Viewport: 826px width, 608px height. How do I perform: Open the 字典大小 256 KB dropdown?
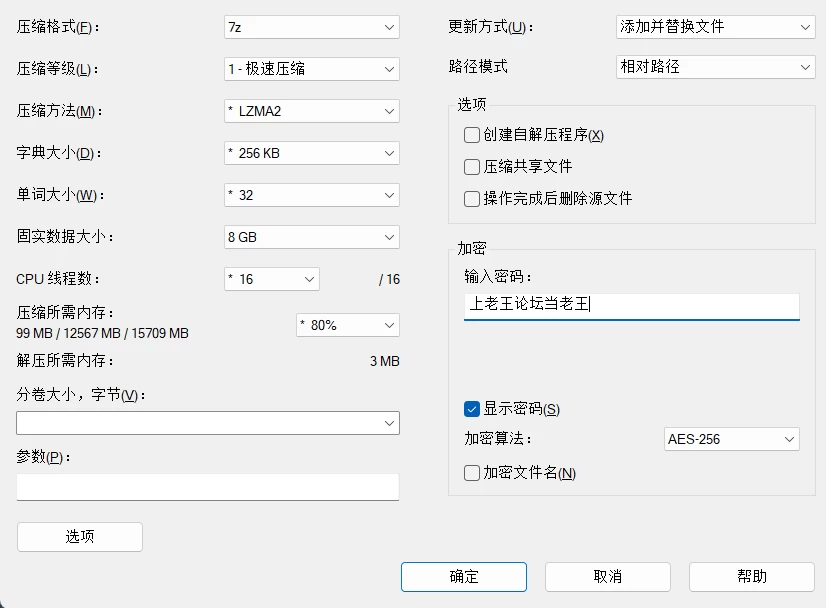click(312, 153)
